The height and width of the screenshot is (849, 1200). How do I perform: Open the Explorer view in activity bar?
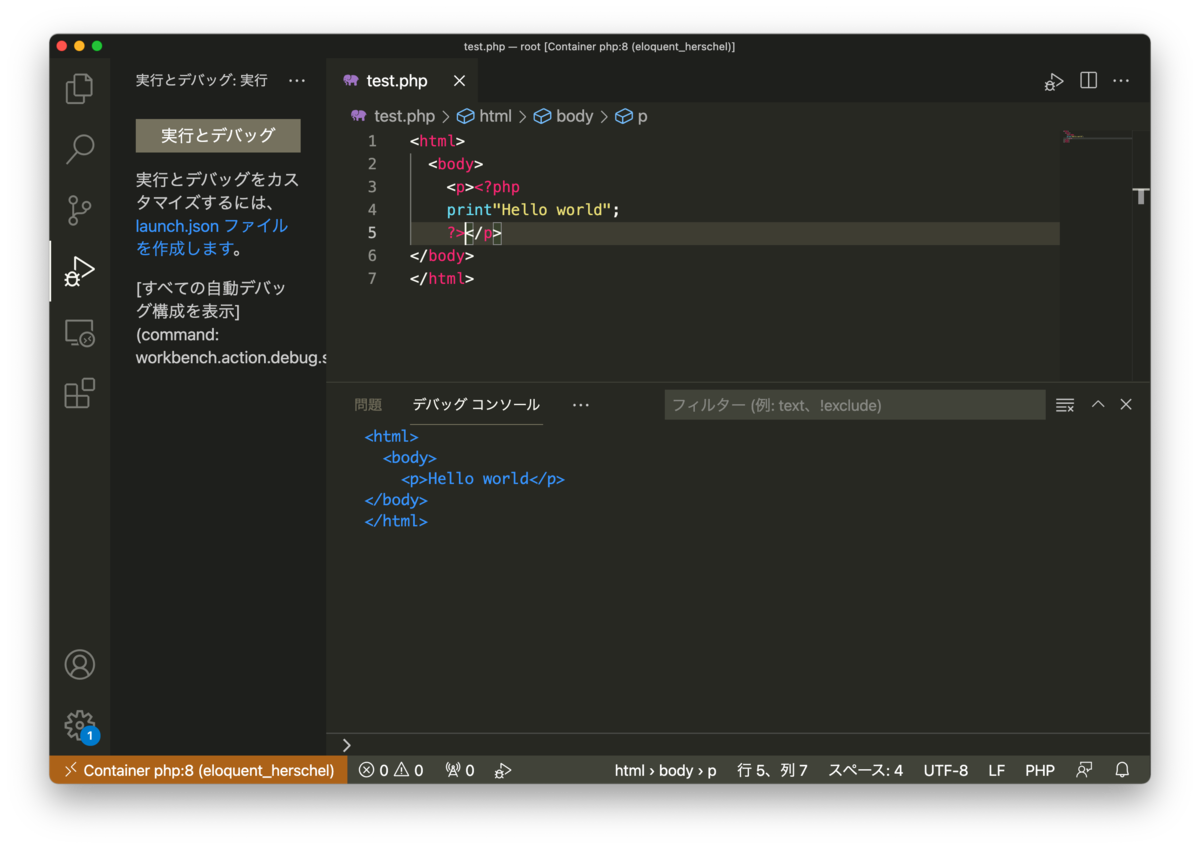(79, 88)
